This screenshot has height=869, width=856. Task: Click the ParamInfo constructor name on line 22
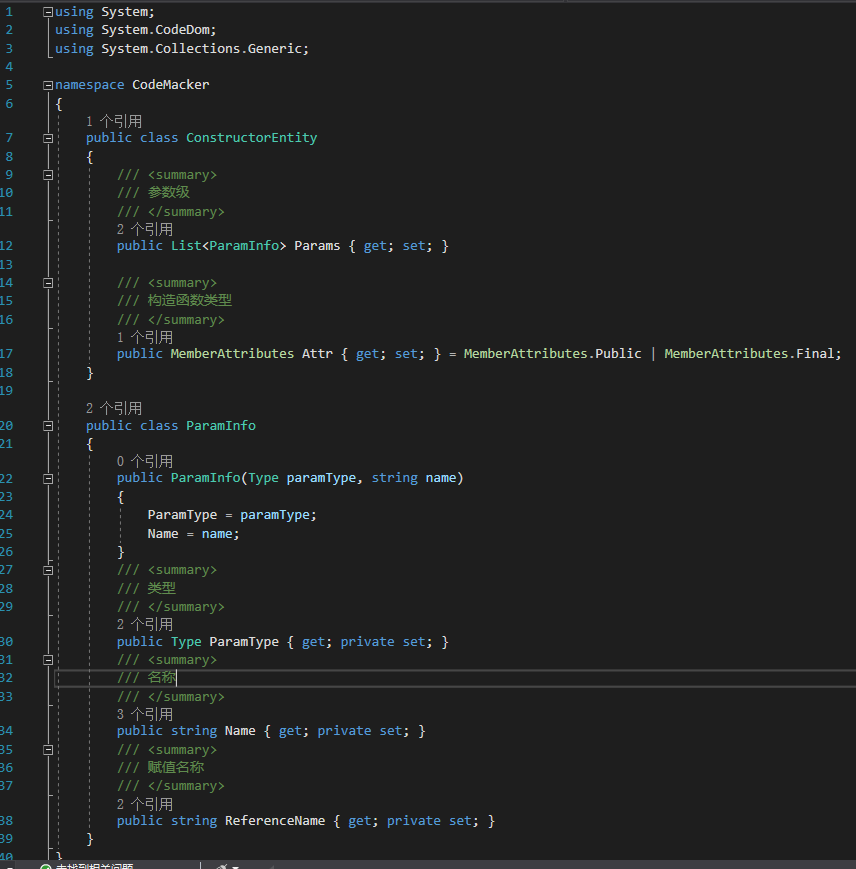click(x=206, y=478)
